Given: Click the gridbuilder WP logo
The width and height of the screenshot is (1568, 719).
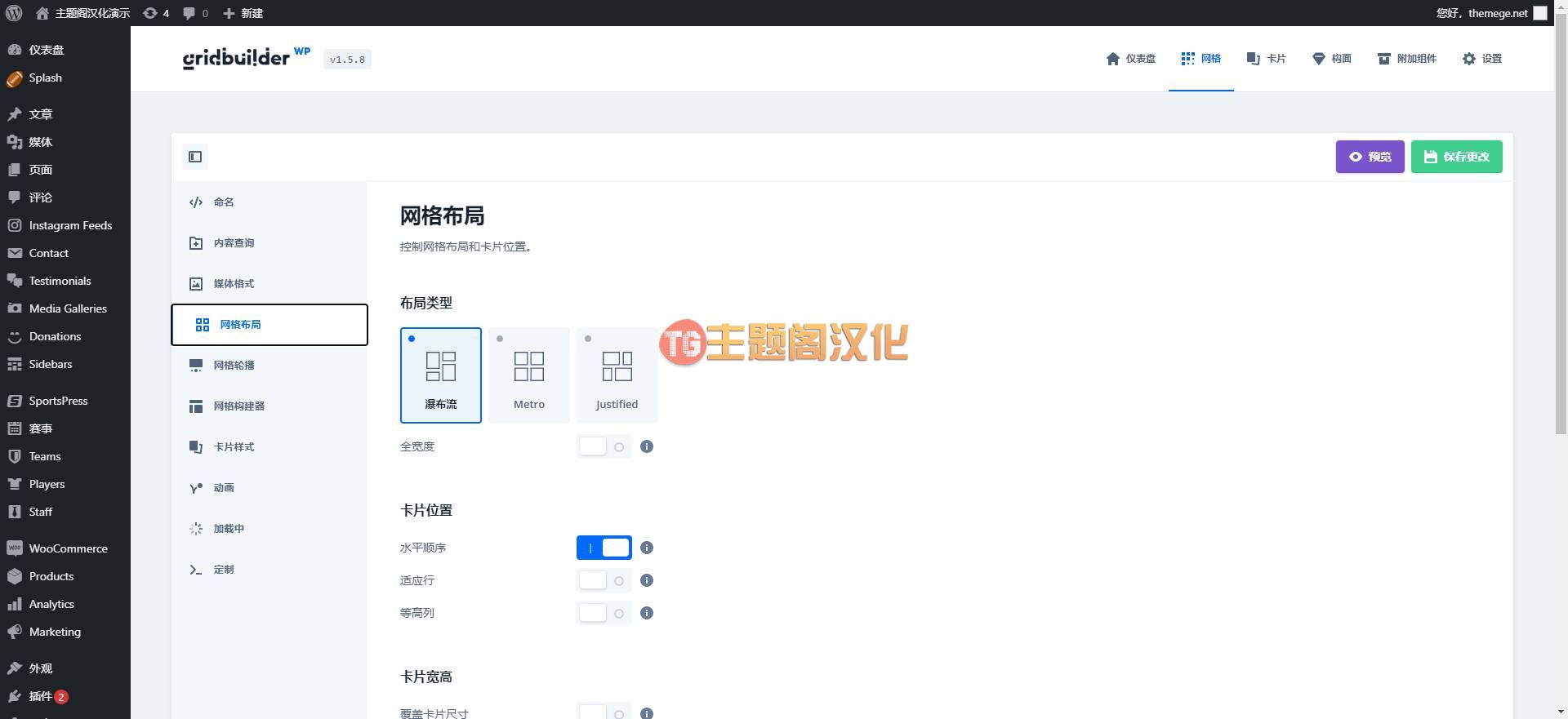Looking at the screenshot, I should [246, 58].
